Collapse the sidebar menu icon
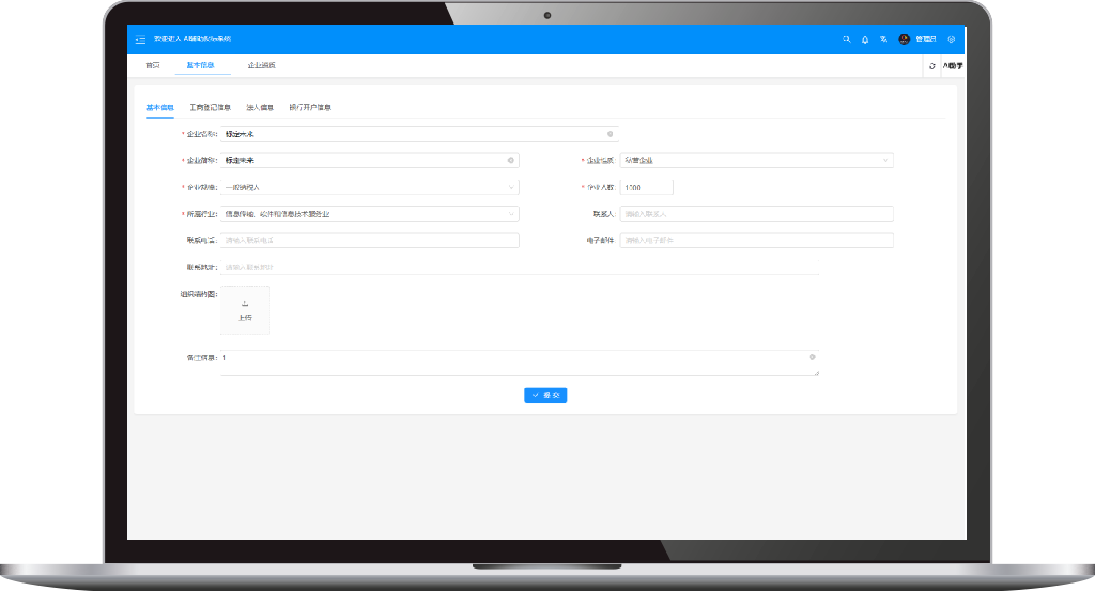The image size is (1095, 592). pos(140,40)
